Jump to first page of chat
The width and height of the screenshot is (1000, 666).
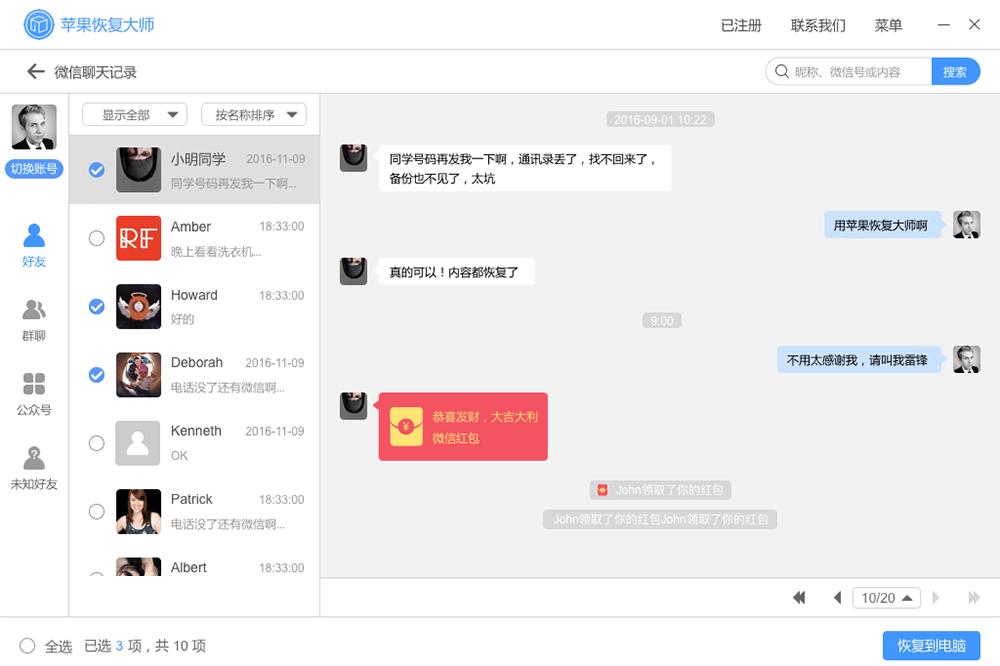coord(799,597)
